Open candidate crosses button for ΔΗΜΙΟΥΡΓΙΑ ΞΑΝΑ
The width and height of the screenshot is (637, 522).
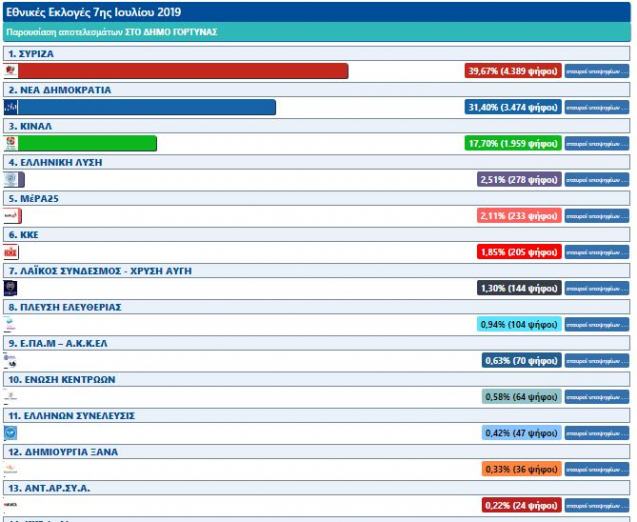pos(597,469)
